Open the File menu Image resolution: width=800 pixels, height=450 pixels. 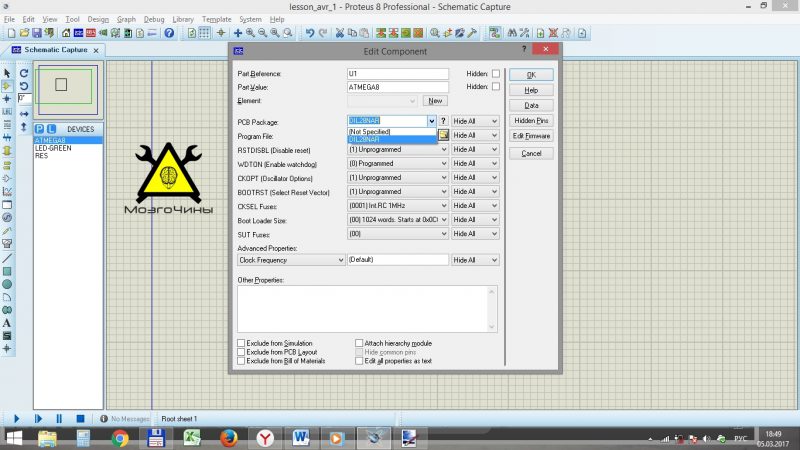9,19
